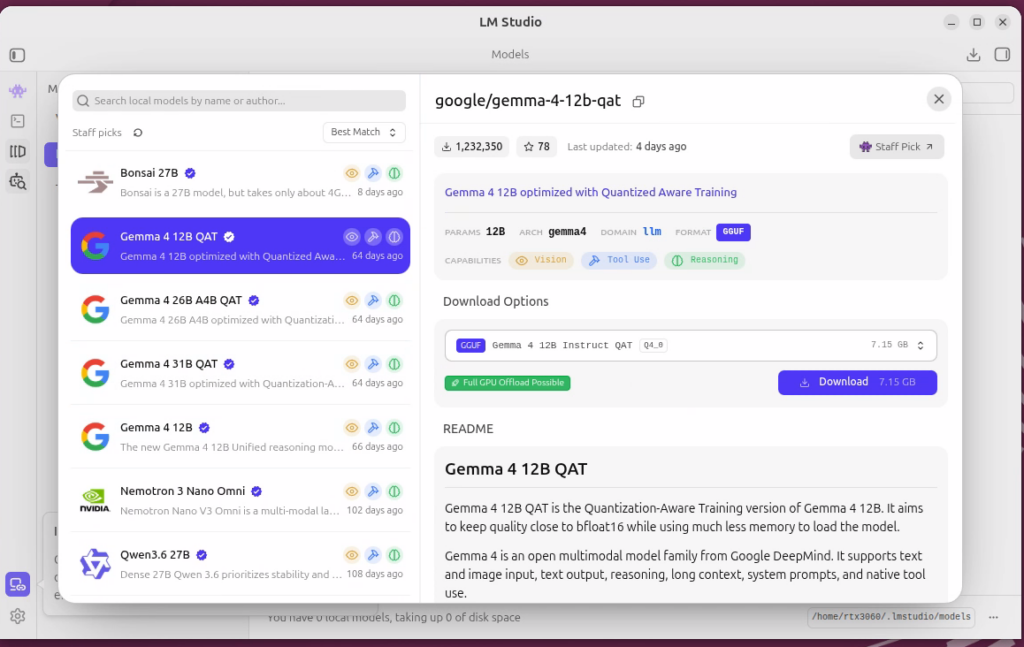Refresh the Staff picks list
Image resolution: width=1024 pixels, height=647 pixels.
click(138, 133)
